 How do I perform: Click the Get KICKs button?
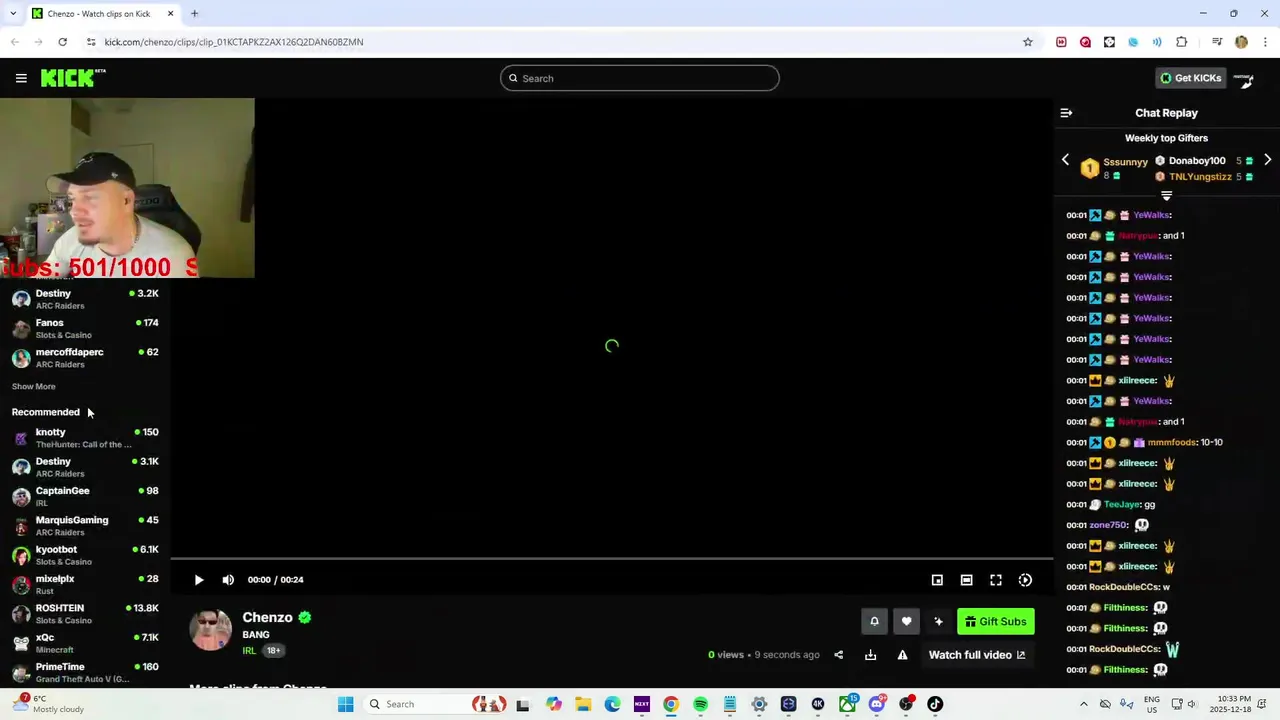(x=1190, y=78)
